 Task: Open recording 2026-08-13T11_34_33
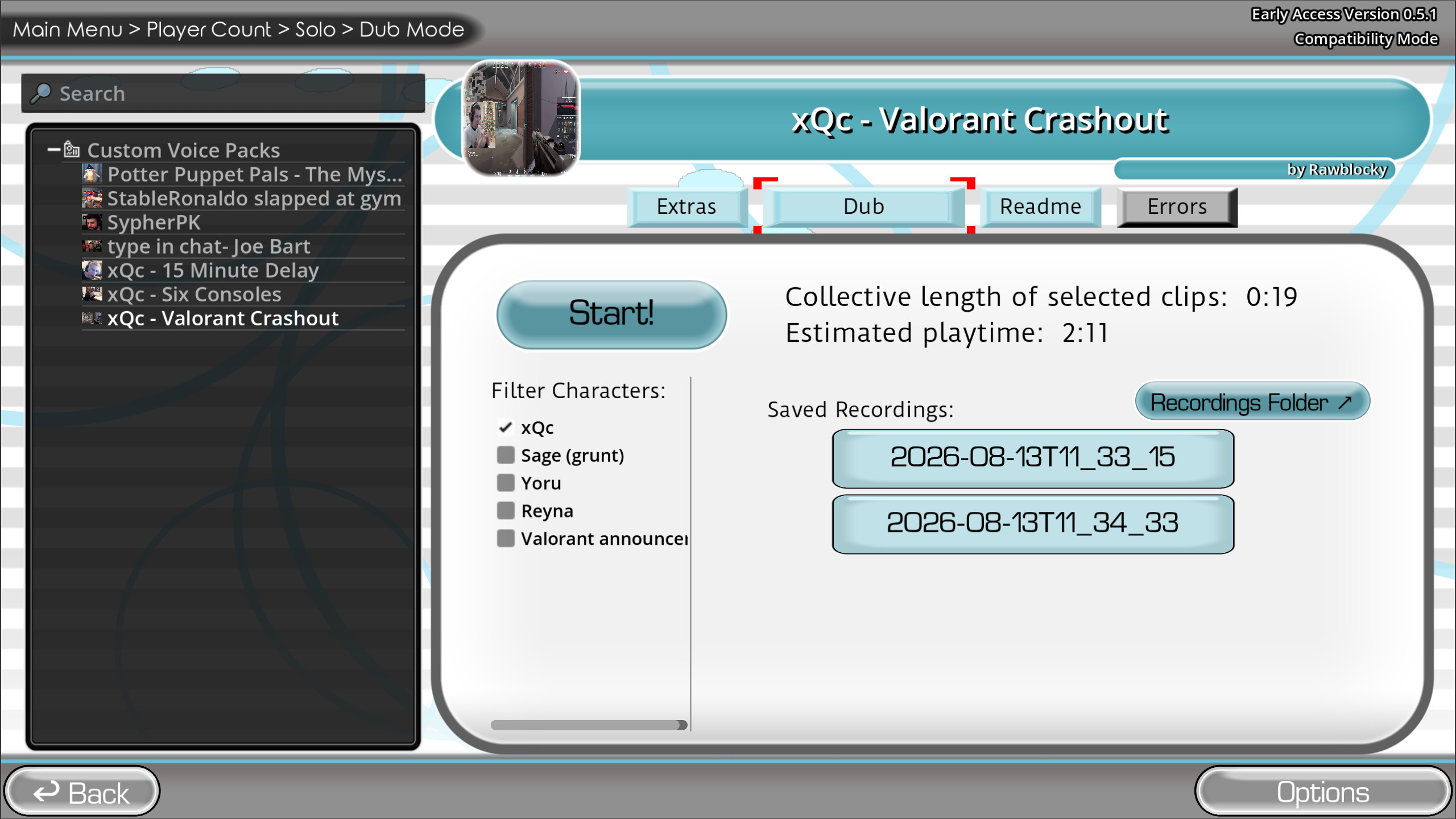click(1032, 524)
